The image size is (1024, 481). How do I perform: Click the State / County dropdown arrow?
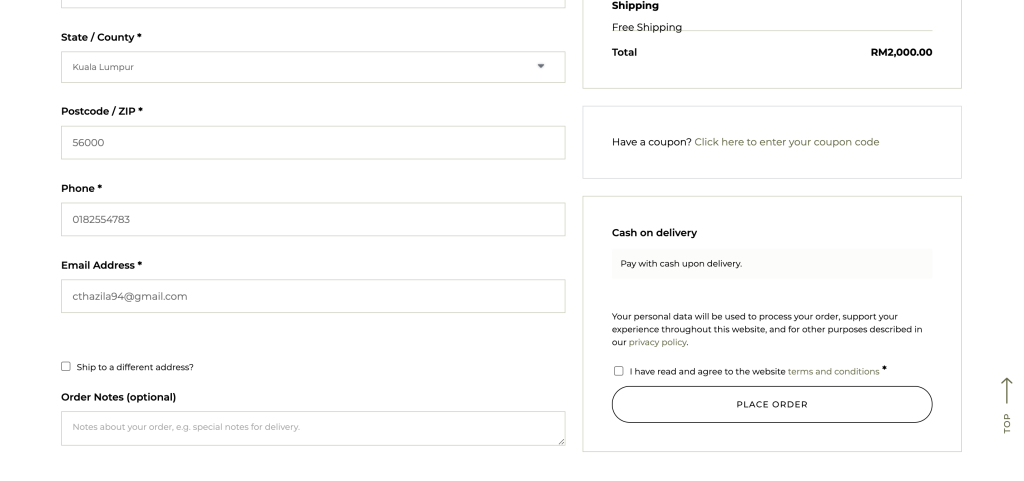click(541, 67)
